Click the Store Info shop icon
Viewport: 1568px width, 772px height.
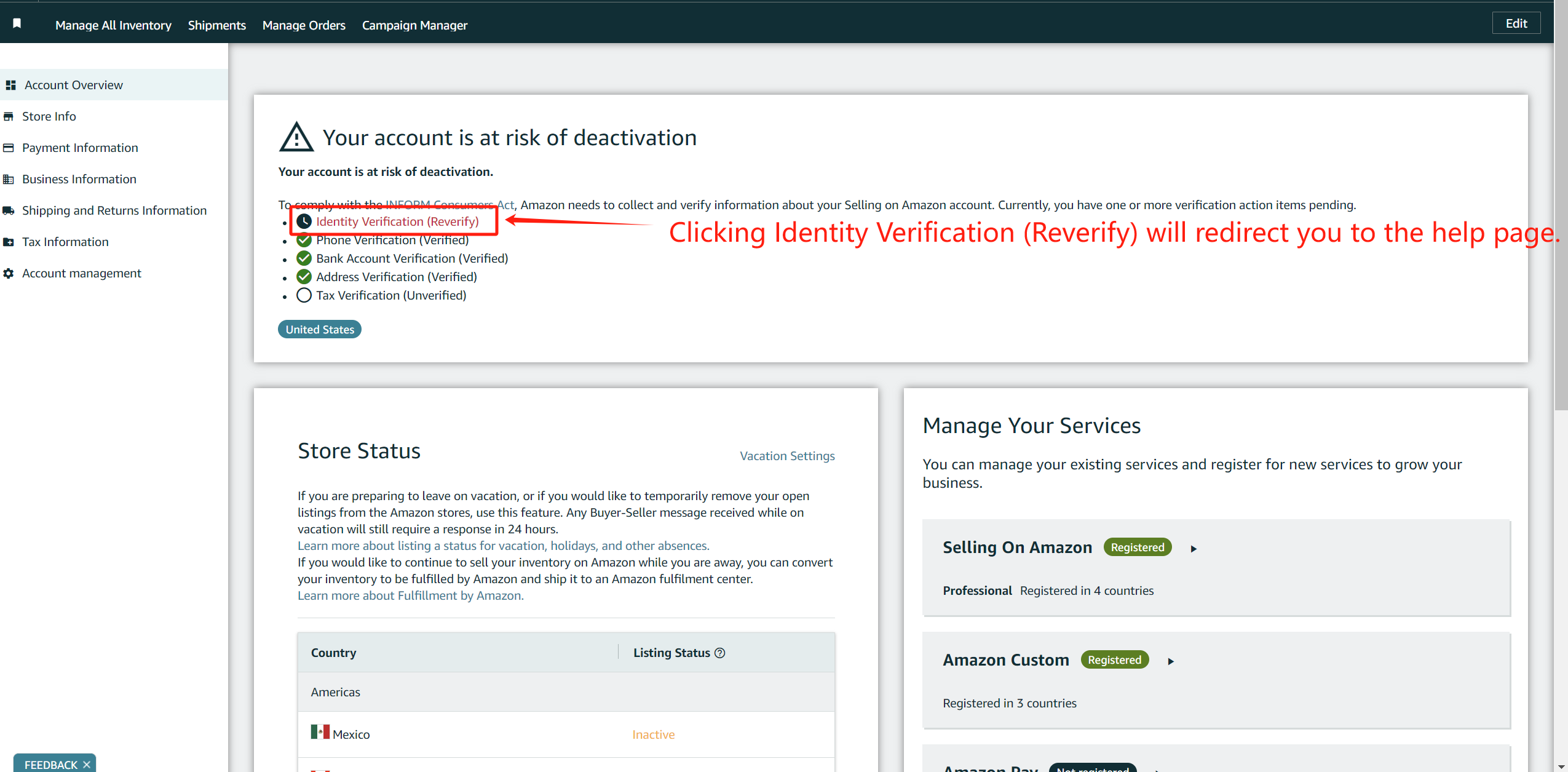click(9, 116)
